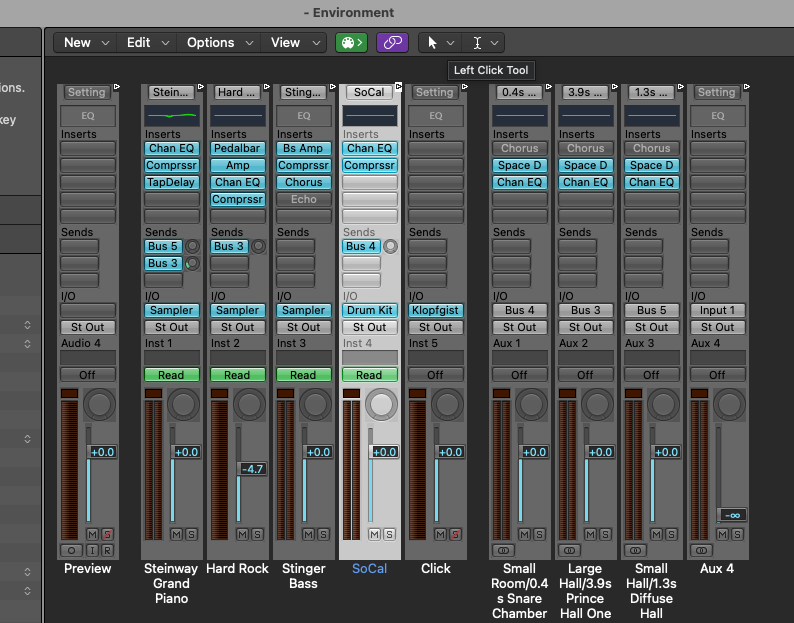Viewport: 794px width, 623px height.
Task: Click the stereo mode icon on Small Room aux
Action: tap(504, 550)
